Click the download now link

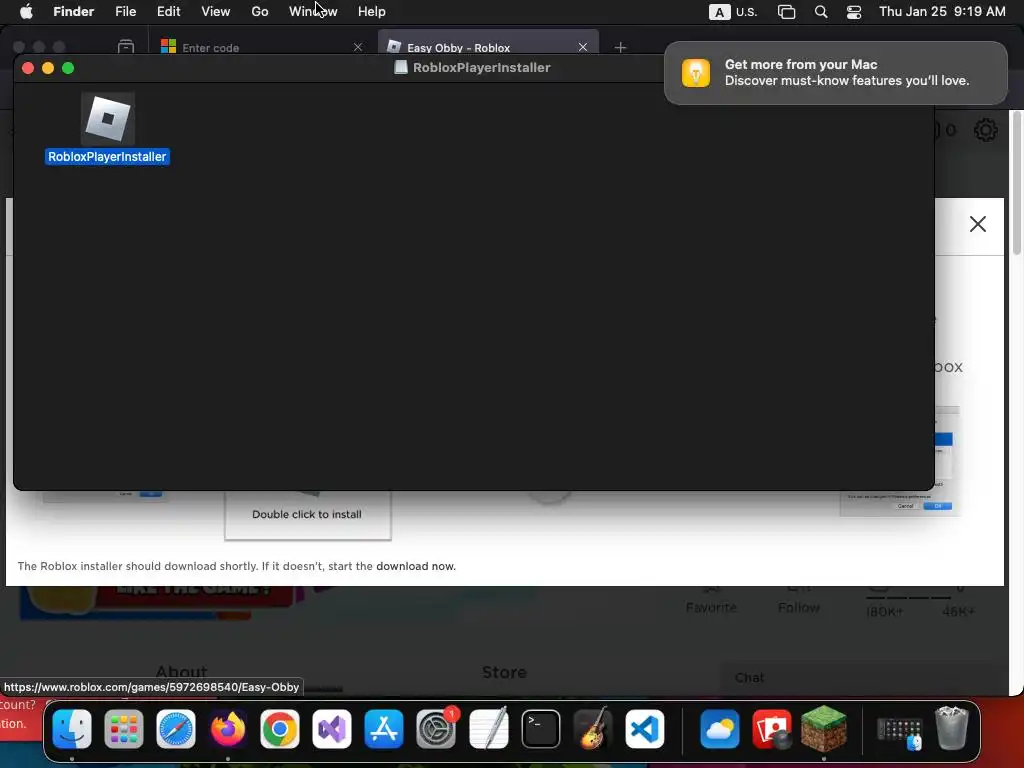point(415,566)
